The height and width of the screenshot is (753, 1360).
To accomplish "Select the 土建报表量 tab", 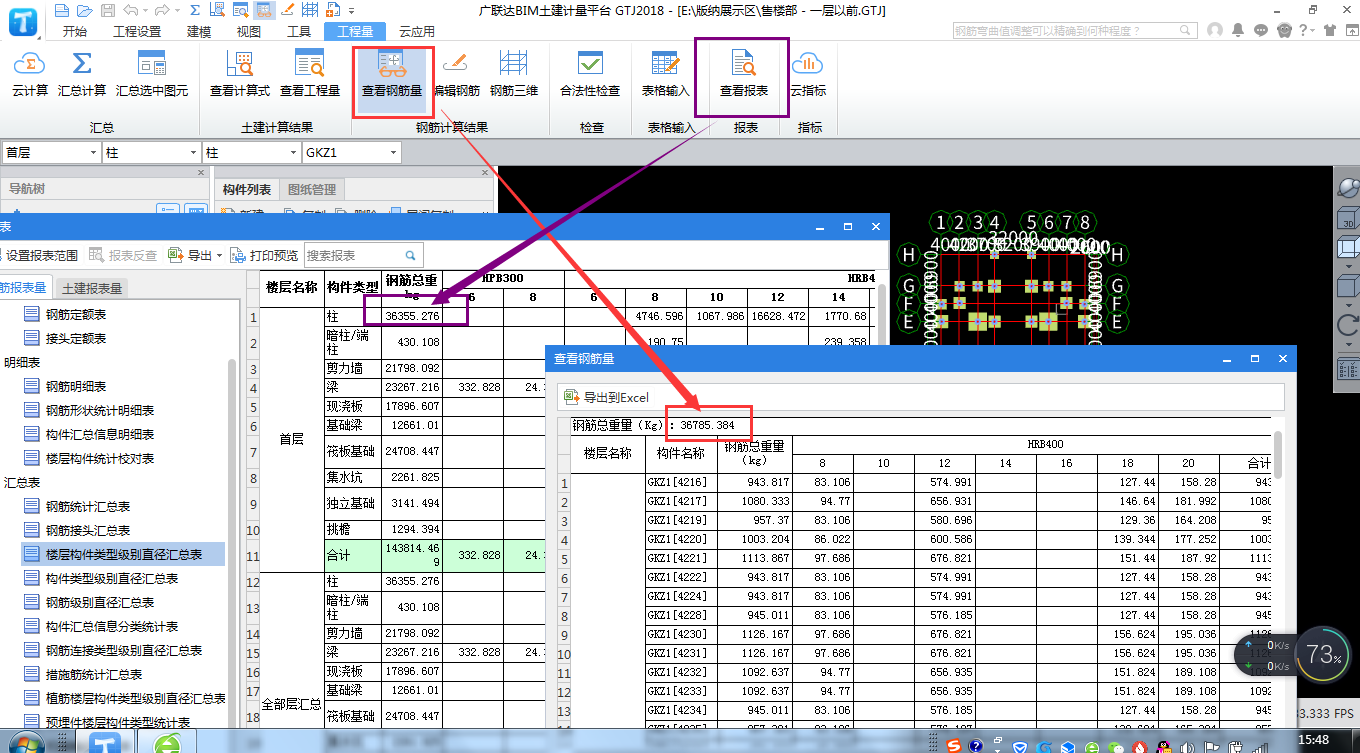I will click(92, 288).
